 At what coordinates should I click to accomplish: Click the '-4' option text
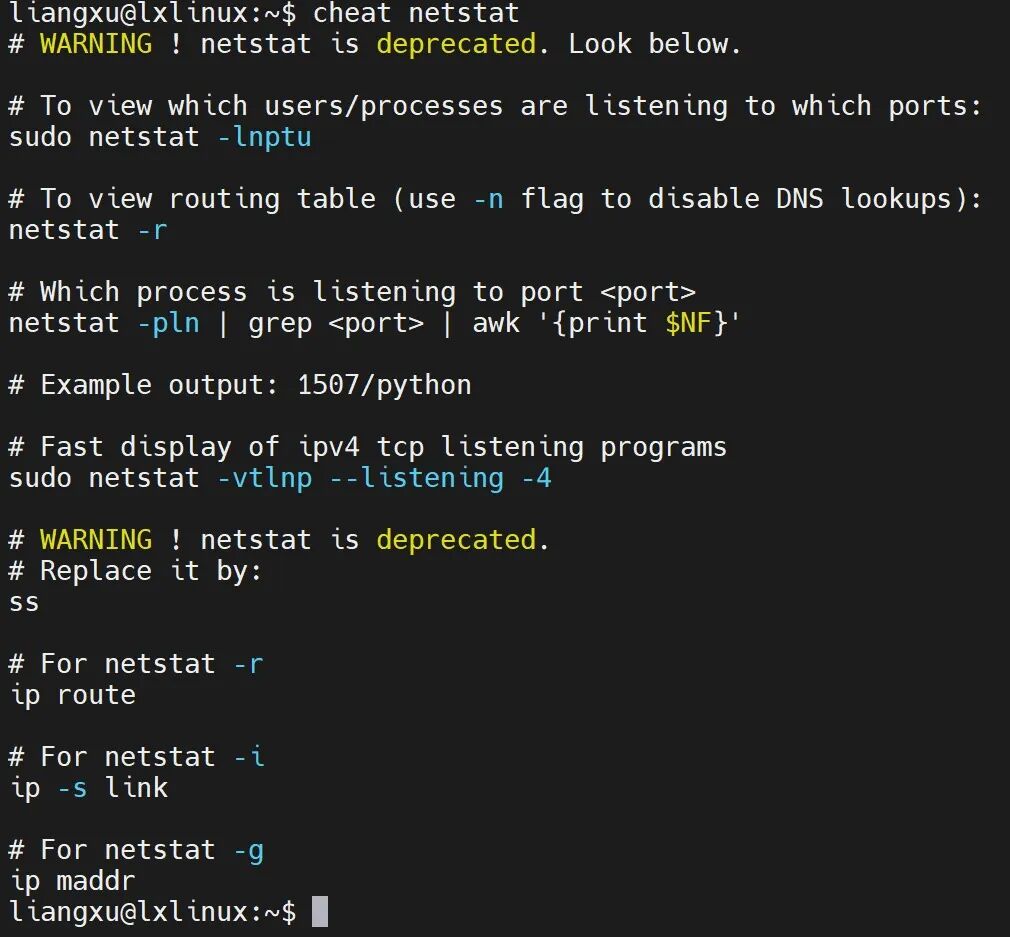coord(537,478)
